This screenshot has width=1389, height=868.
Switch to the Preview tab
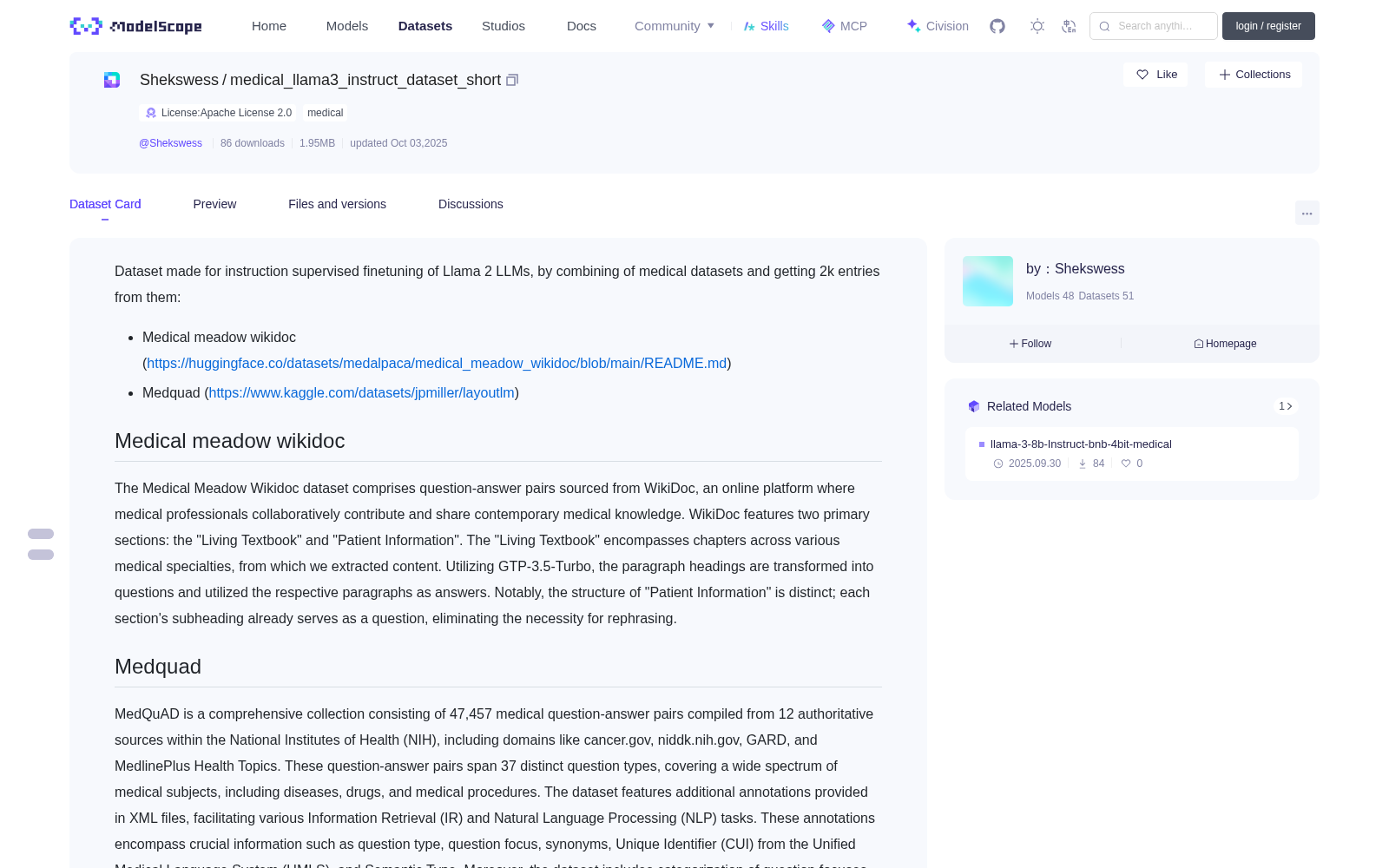point(214,204)
